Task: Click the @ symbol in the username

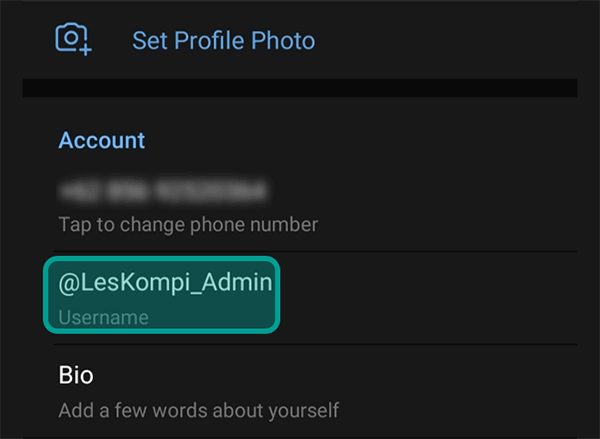Action: click(68, 284)
